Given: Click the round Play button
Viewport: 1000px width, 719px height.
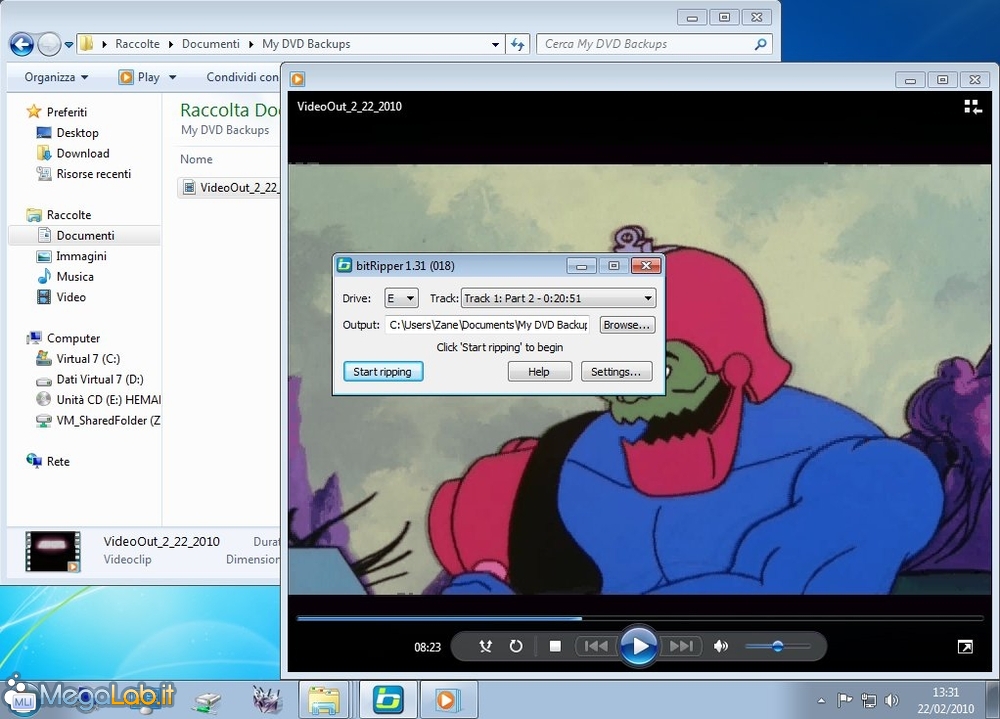Looking at the screenshot, I should coord(638,646).
